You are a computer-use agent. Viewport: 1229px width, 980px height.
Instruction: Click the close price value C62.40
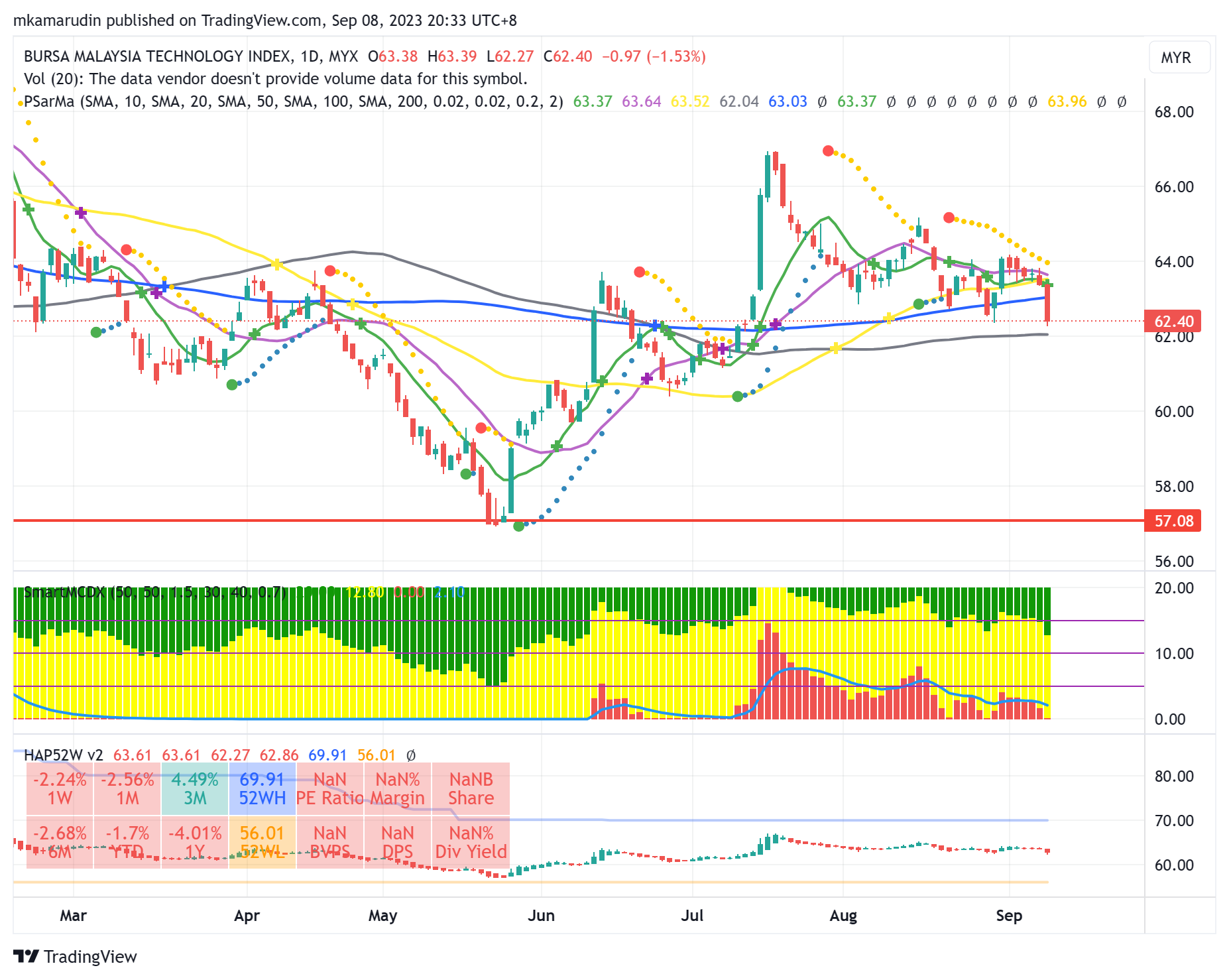[567, 56]
